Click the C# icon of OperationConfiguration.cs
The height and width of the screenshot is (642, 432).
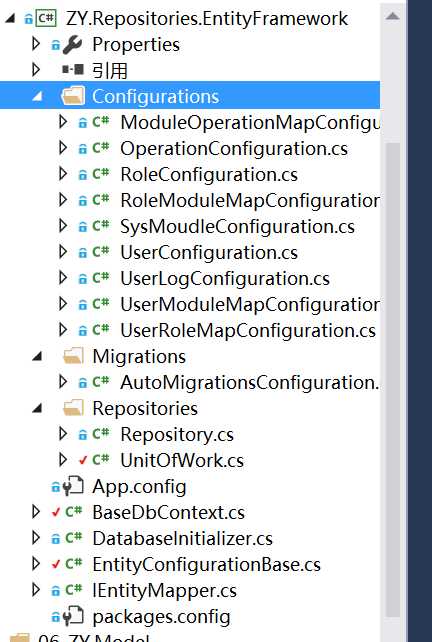pyautogui.click(x=100, y=147)
